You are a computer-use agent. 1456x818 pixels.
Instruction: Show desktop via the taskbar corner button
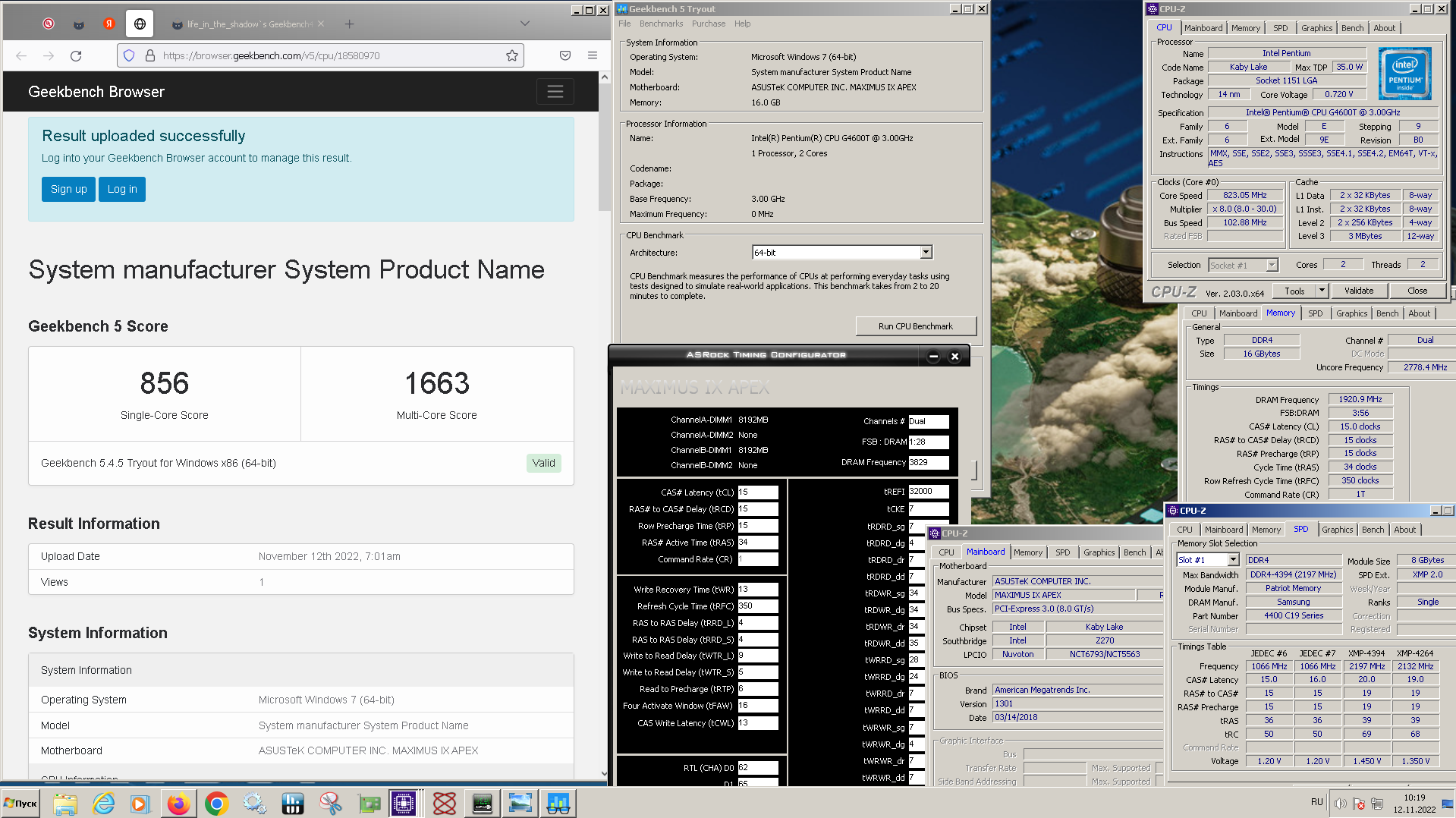(1449, 804)
